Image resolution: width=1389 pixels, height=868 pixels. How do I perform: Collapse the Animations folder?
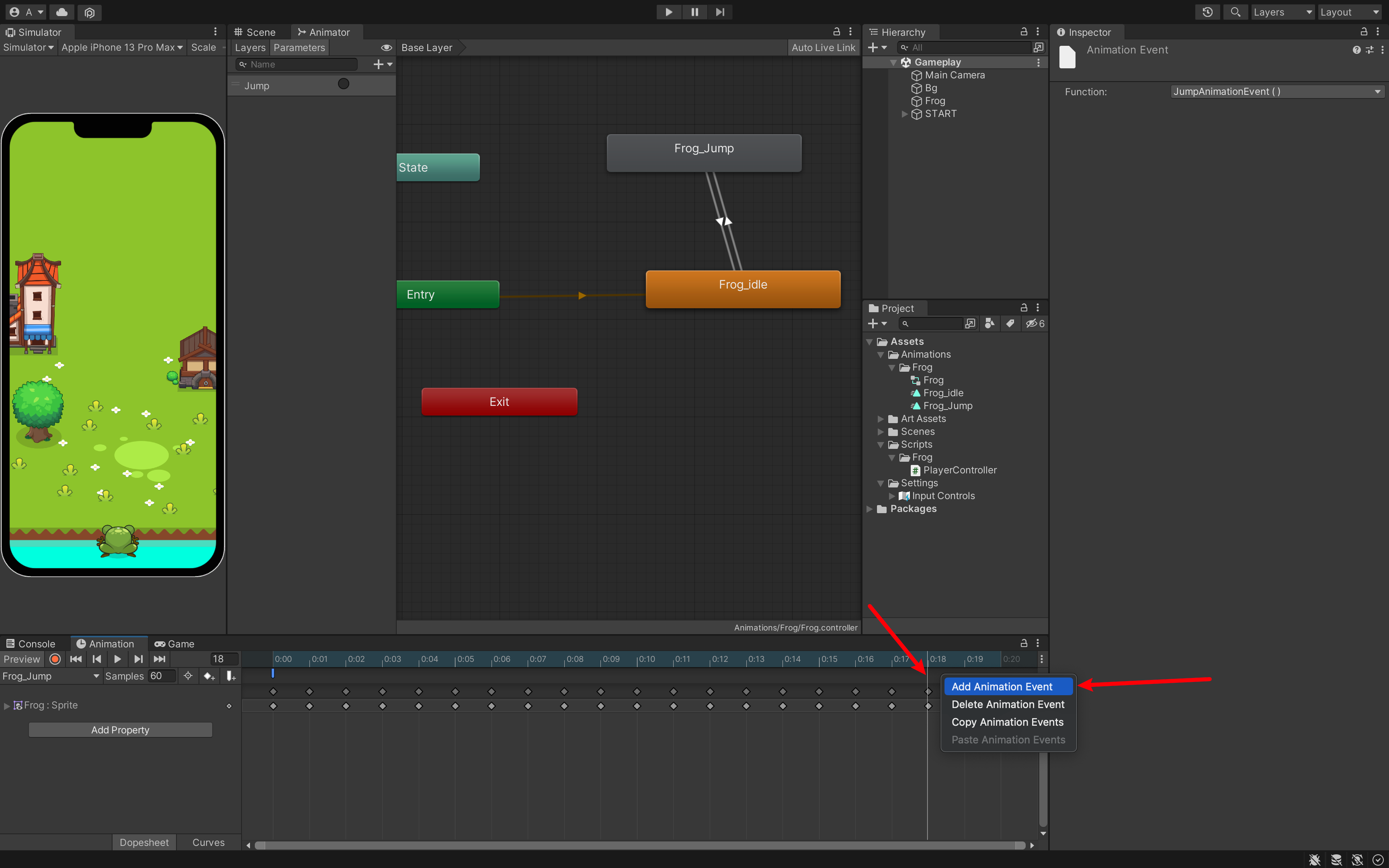click(881, 355)
